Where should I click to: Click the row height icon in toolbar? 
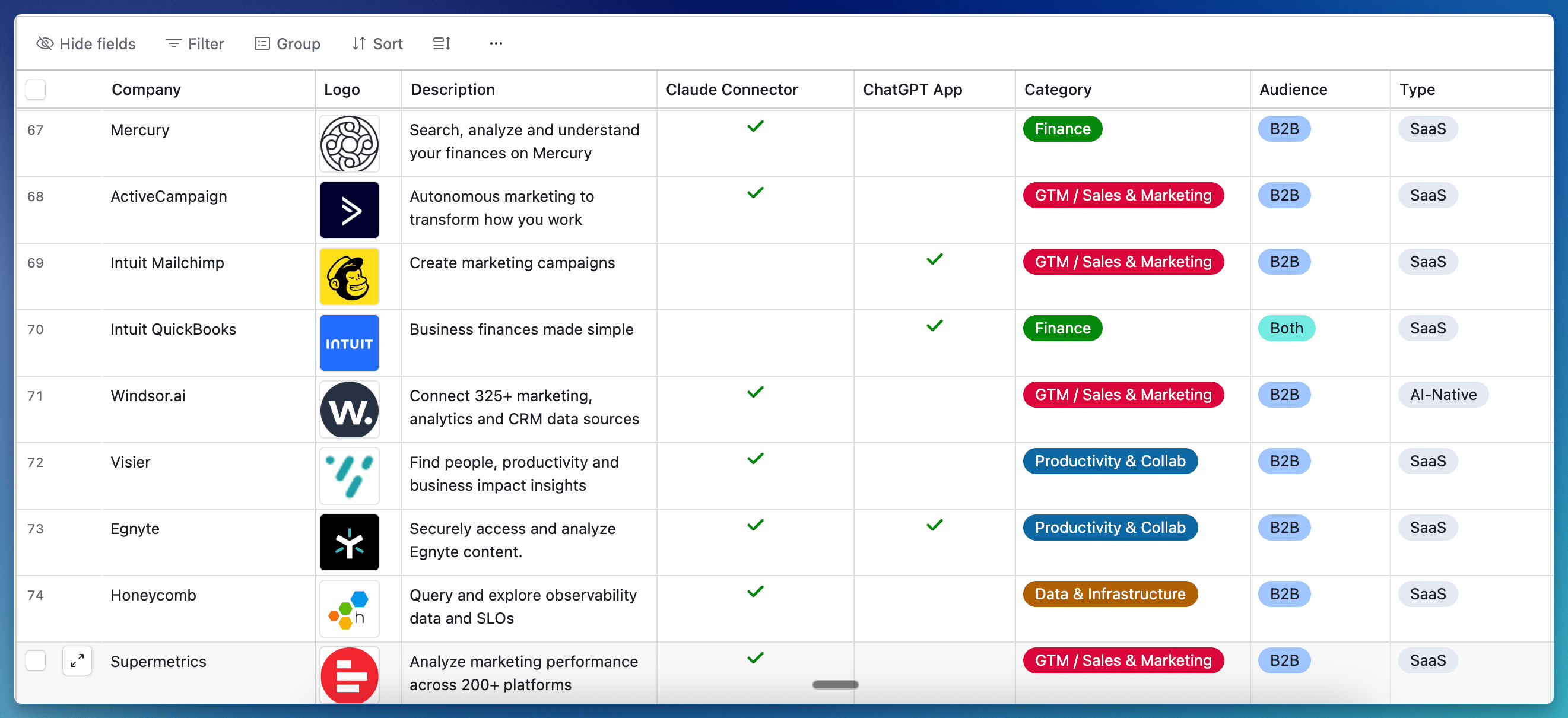[x=442, y=43]
